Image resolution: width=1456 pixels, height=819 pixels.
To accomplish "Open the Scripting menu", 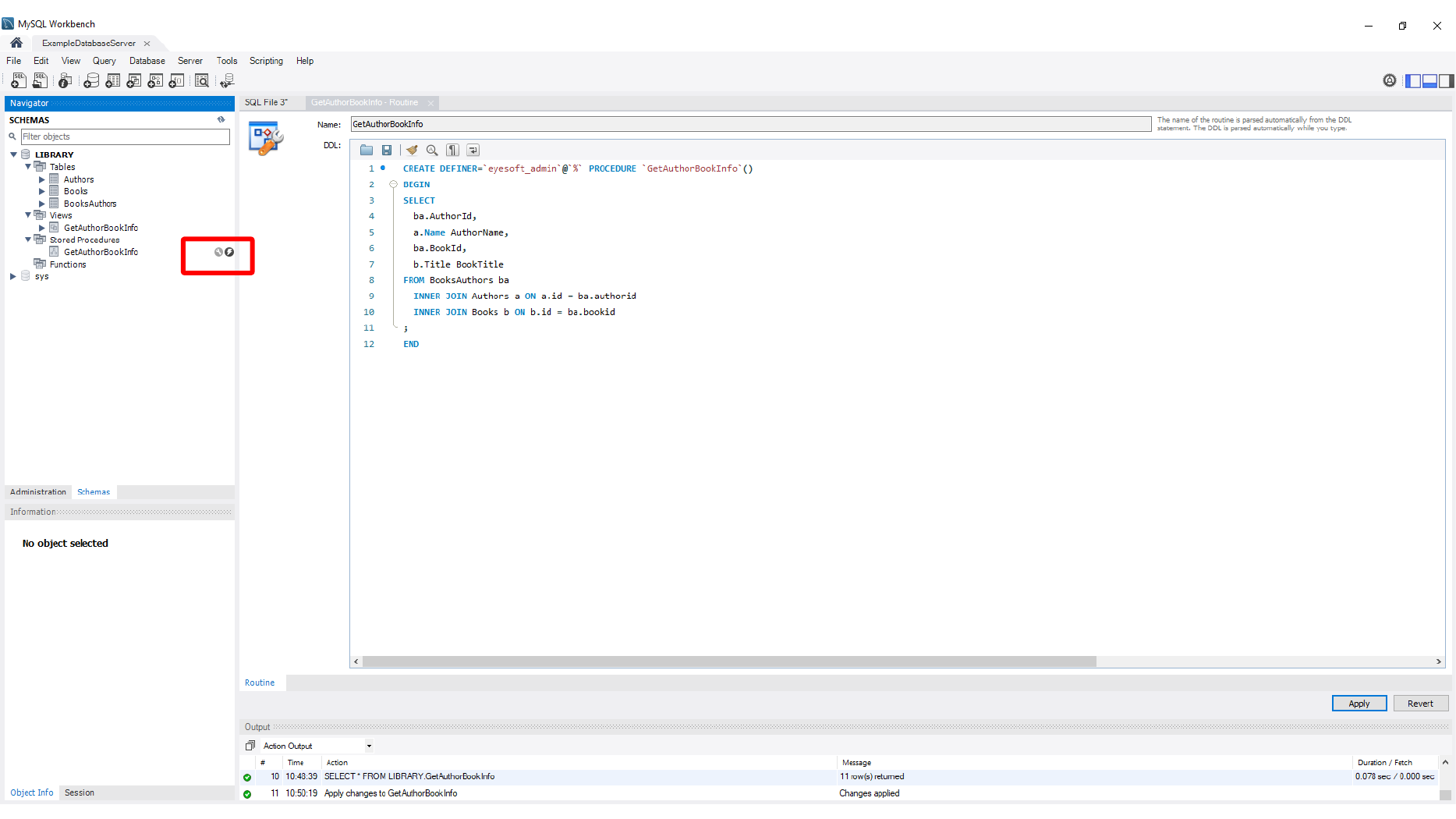I will coord(266,61).
